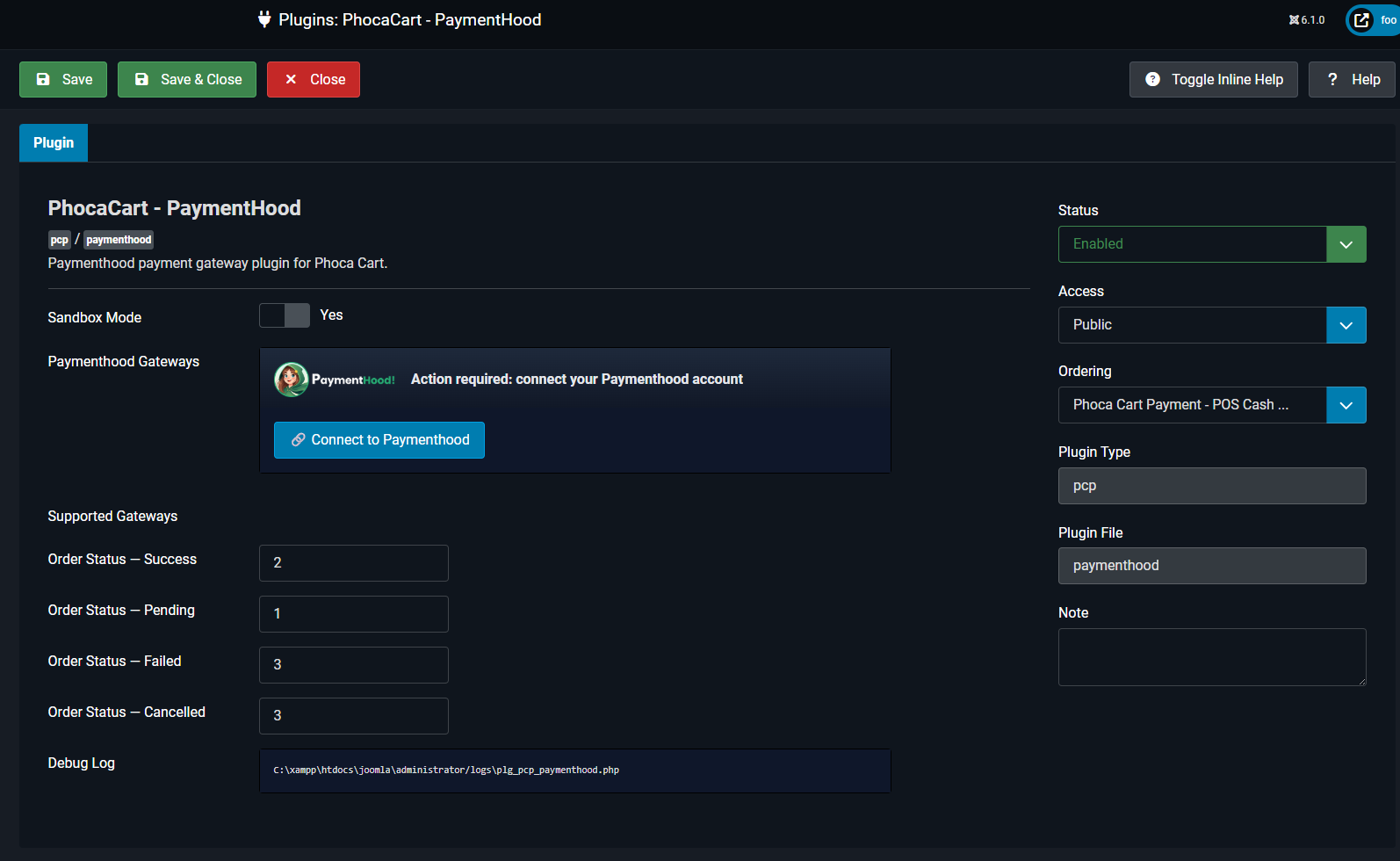Click the Action required message text
The width and height of the screenshot is (1400, 861).
(x=577, y=380)
